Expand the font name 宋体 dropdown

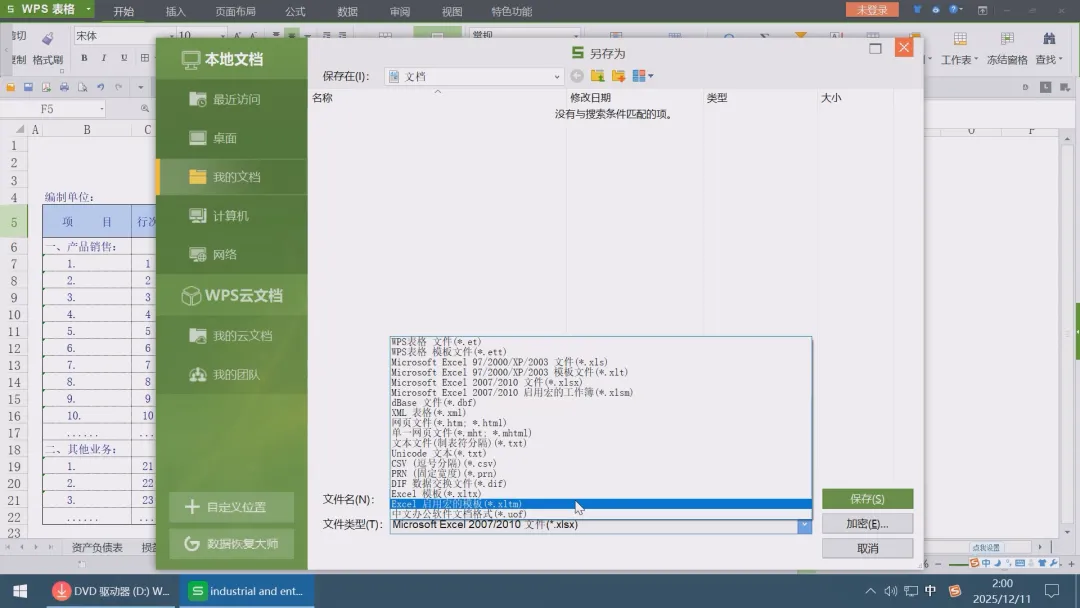[171, 36]
